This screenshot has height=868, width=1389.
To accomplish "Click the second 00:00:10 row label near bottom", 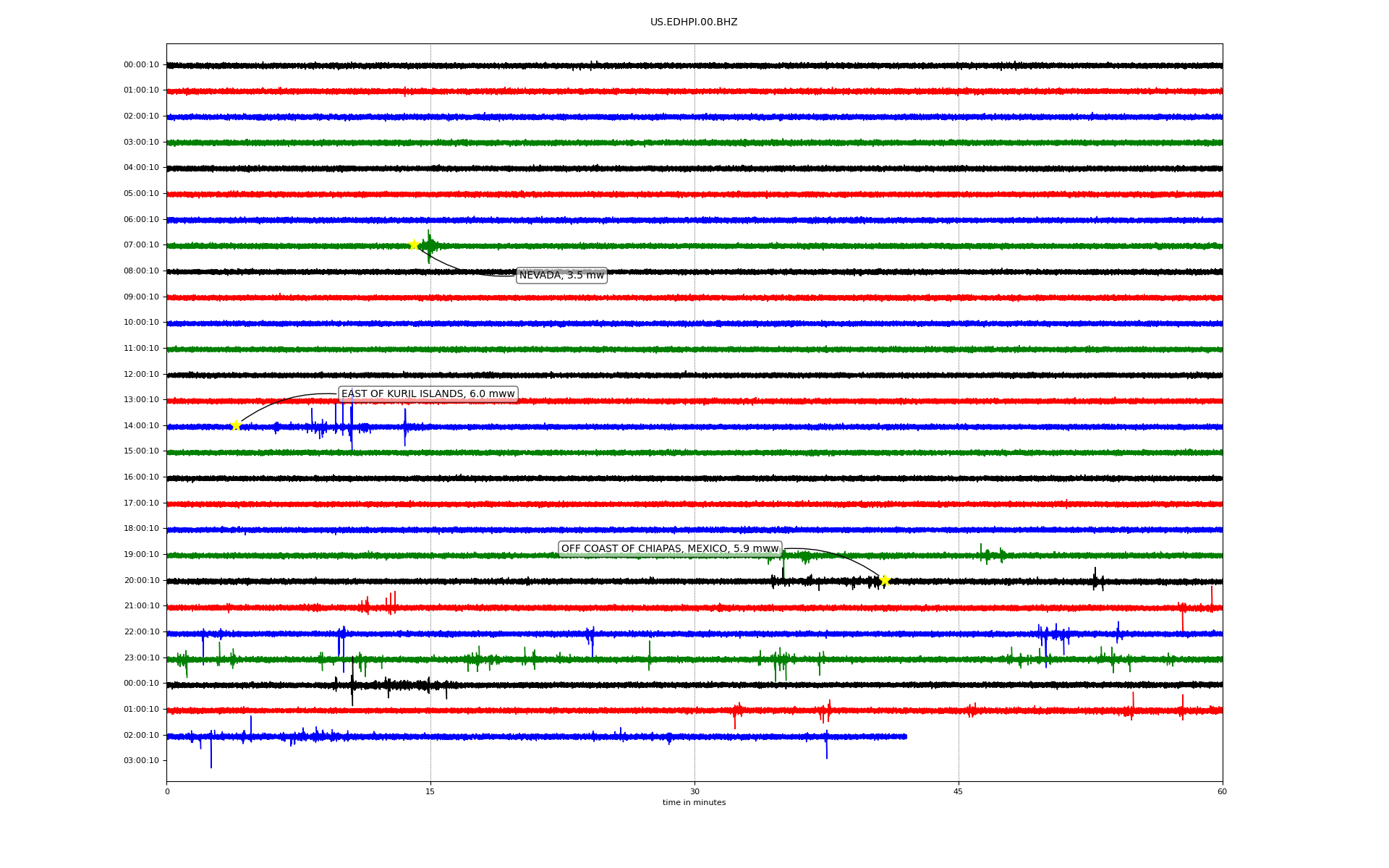I will coord(141,684).
